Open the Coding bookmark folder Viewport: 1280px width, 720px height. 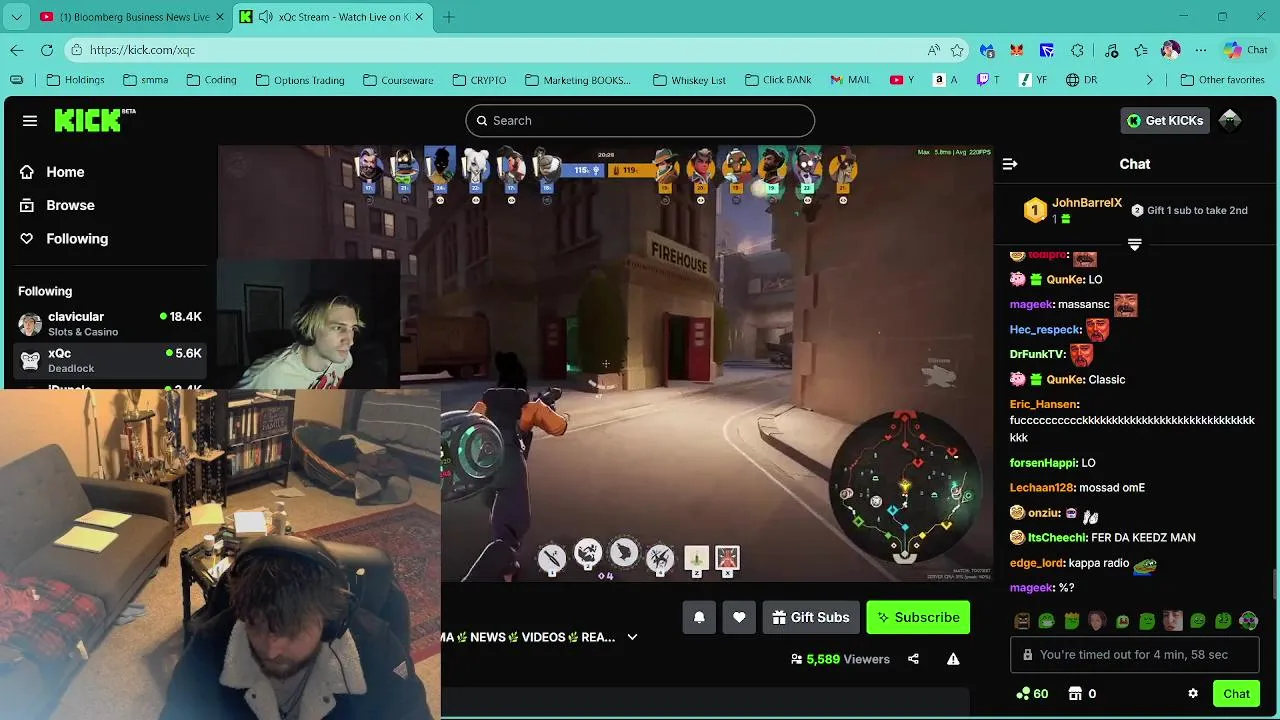click(x=210, y=80)
